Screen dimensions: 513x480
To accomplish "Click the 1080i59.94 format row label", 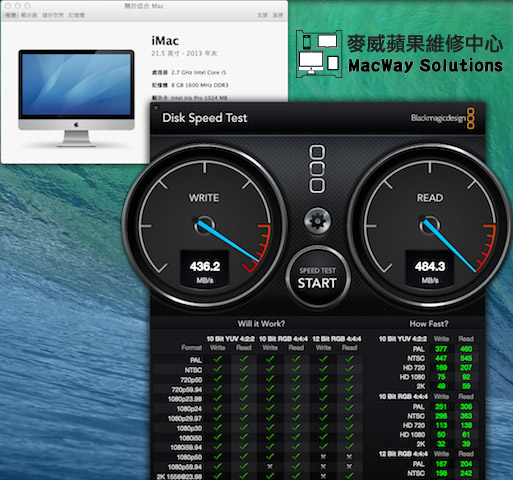I will [186, 447].
